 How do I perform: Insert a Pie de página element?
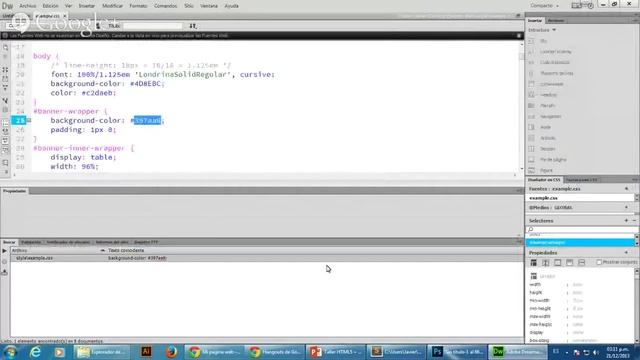pos(553,160)
